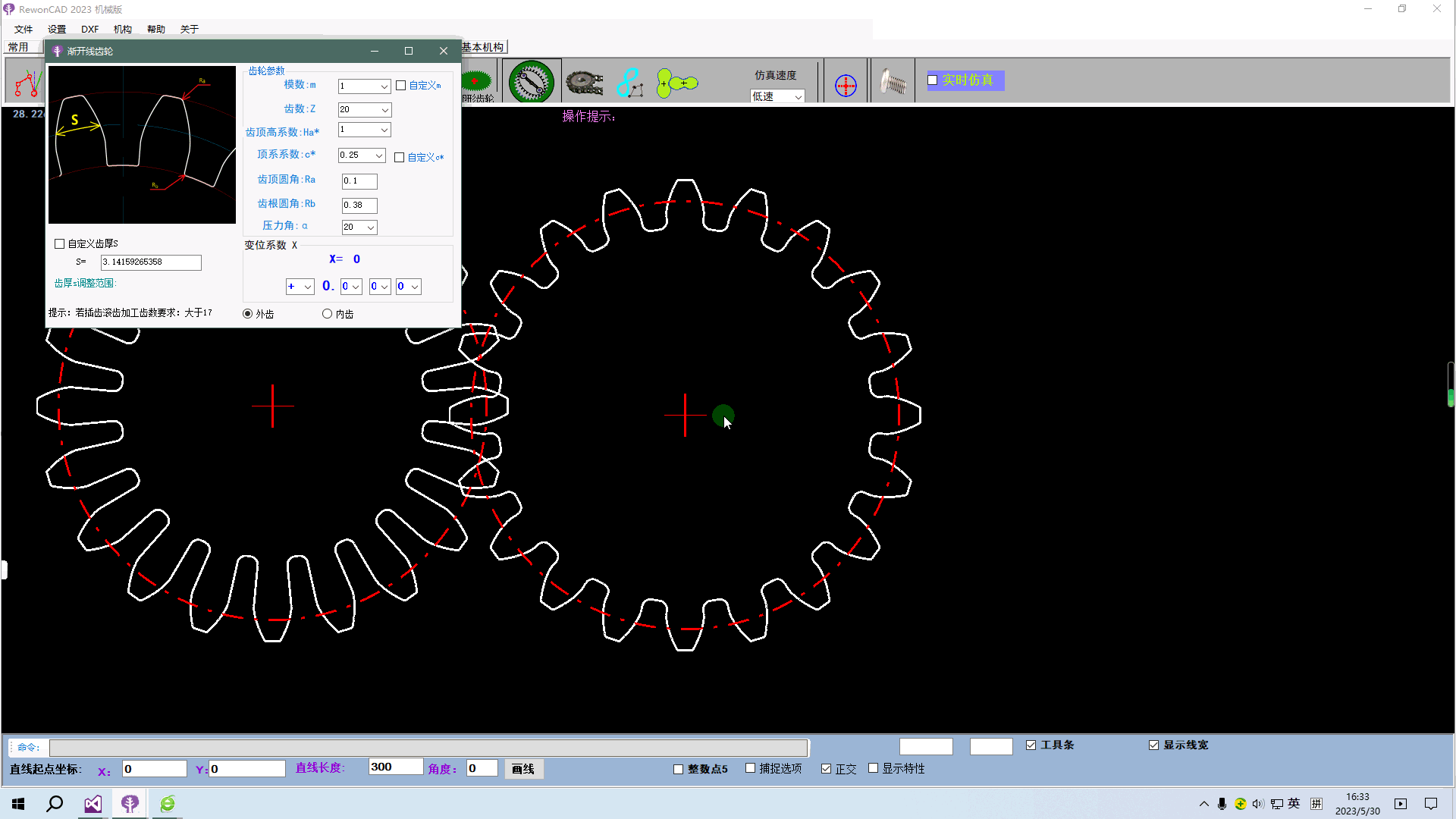
Task: Click the blue crosshair target icon
Action: pyautogui.click(x=846, y=85)
